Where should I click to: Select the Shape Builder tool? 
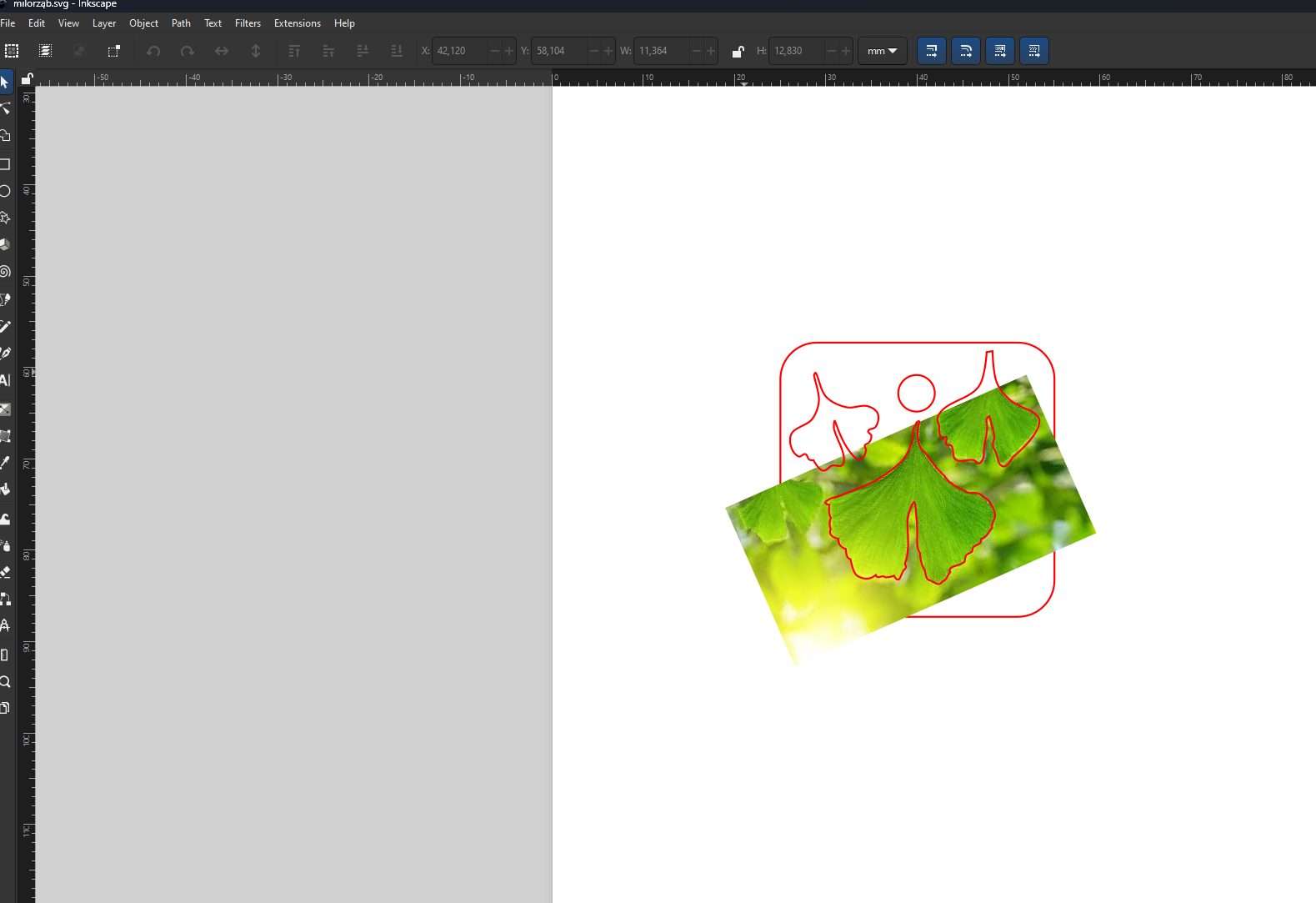pyautogui.click(x=5, y=136)
